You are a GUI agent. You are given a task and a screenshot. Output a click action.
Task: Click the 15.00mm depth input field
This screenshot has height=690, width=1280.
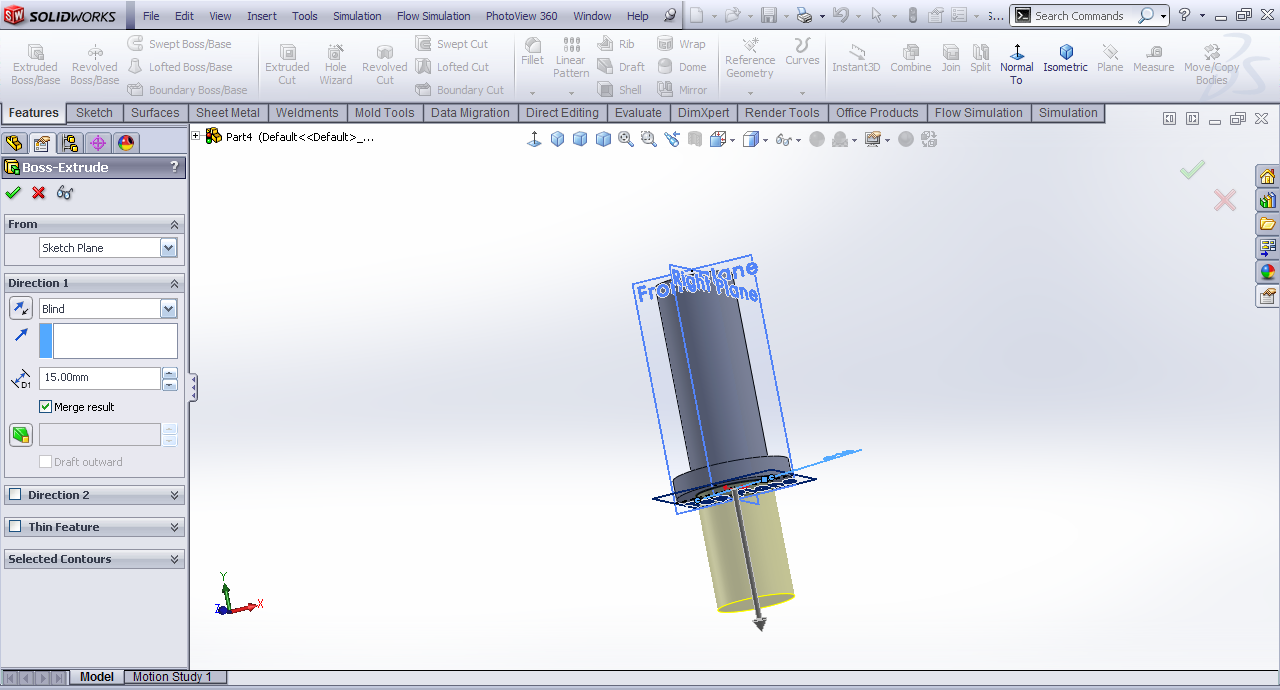99,378
